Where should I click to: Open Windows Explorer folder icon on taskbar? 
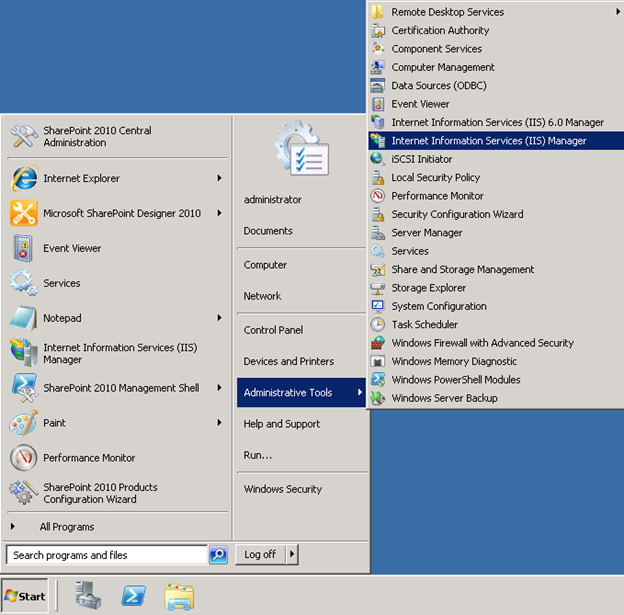[x=179, y=596]
